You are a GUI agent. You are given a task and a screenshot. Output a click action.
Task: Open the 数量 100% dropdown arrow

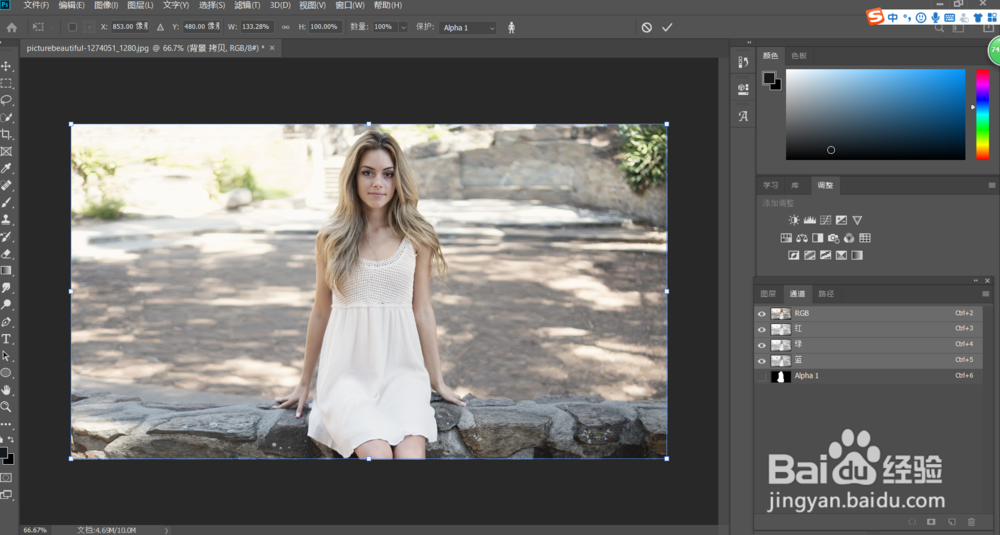403,27
